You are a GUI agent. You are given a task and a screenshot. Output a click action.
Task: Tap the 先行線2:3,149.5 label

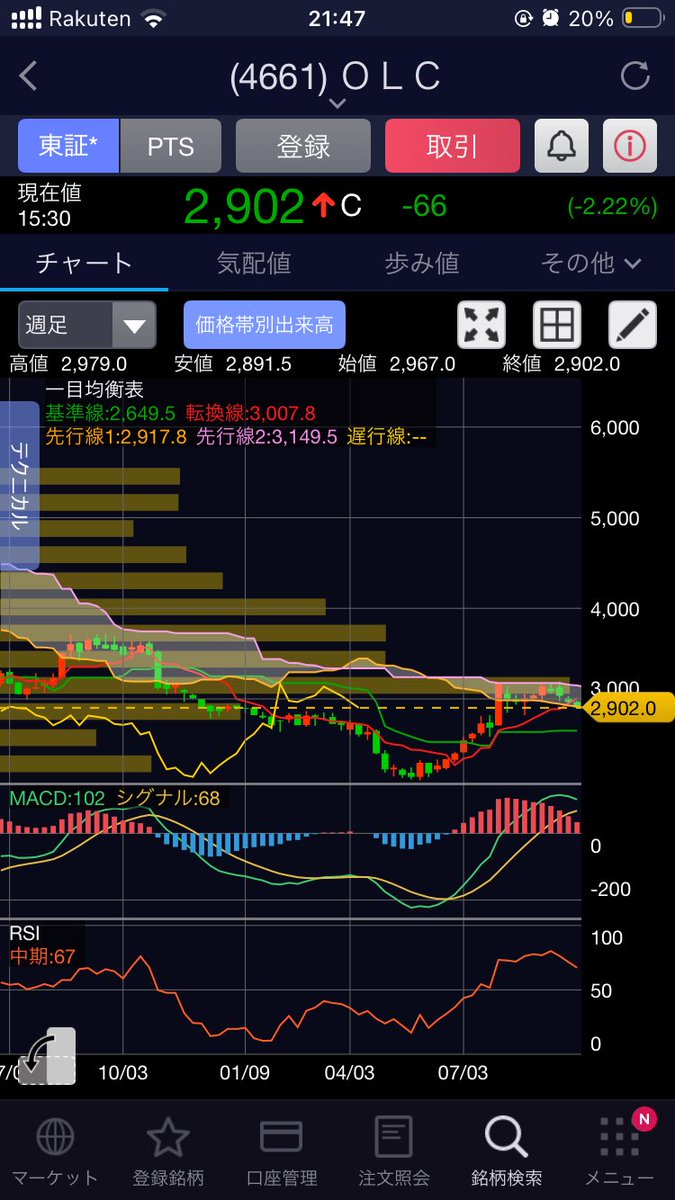(266, 436)
